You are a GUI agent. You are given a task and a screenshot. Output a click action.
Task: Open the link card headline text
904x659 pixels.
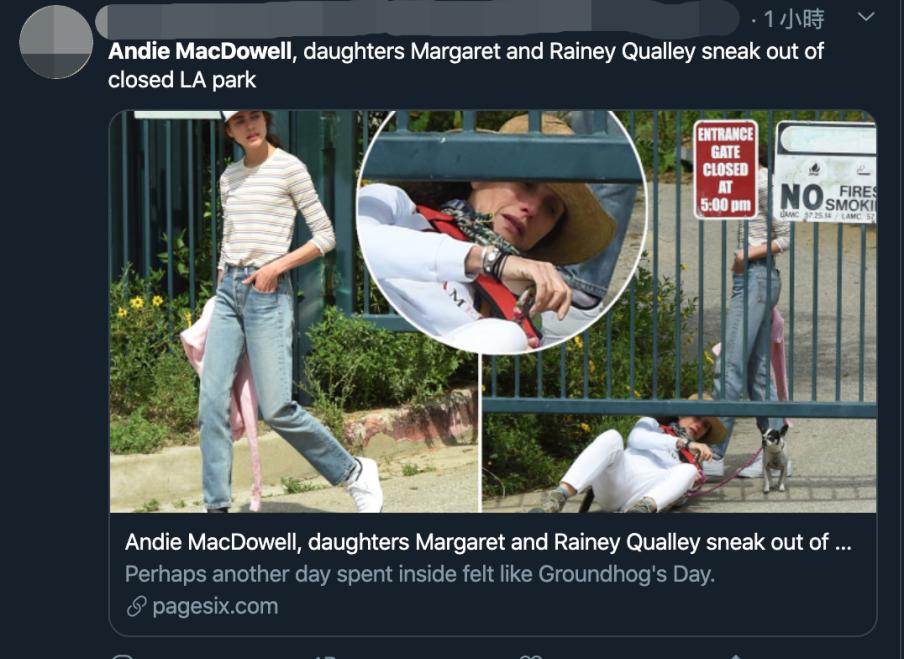pyautogui.click(x=488, y=542)
